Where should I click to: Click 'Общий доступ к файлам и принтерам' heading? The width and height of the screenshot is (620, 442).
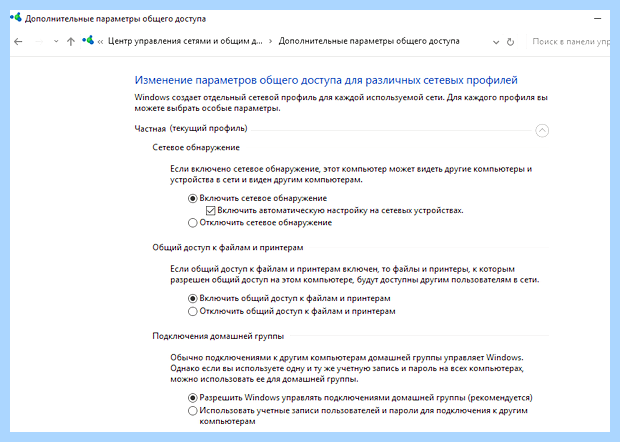coord(228,247)
